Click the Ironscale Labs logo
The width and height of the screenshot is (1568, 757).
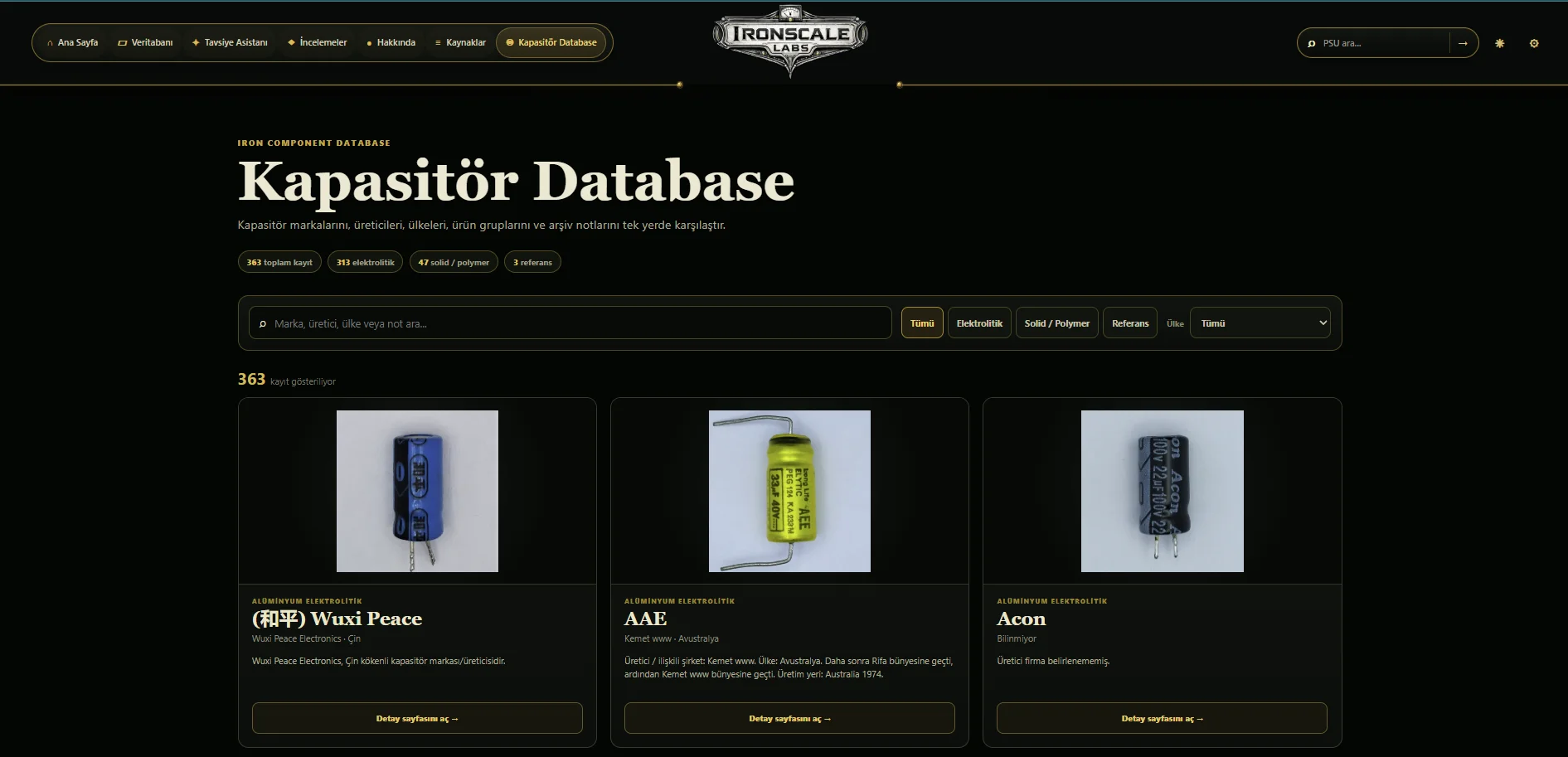[x=790, y=40]
